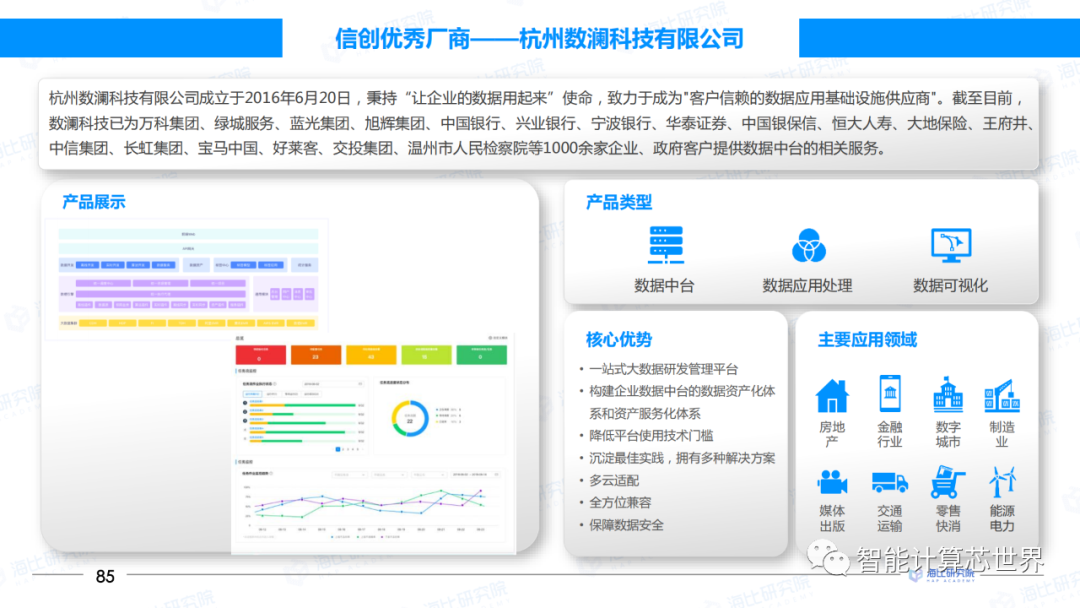The image size is (1080, 608).
Task: Click the donut chart in dashboard
Action: [410, 418]
